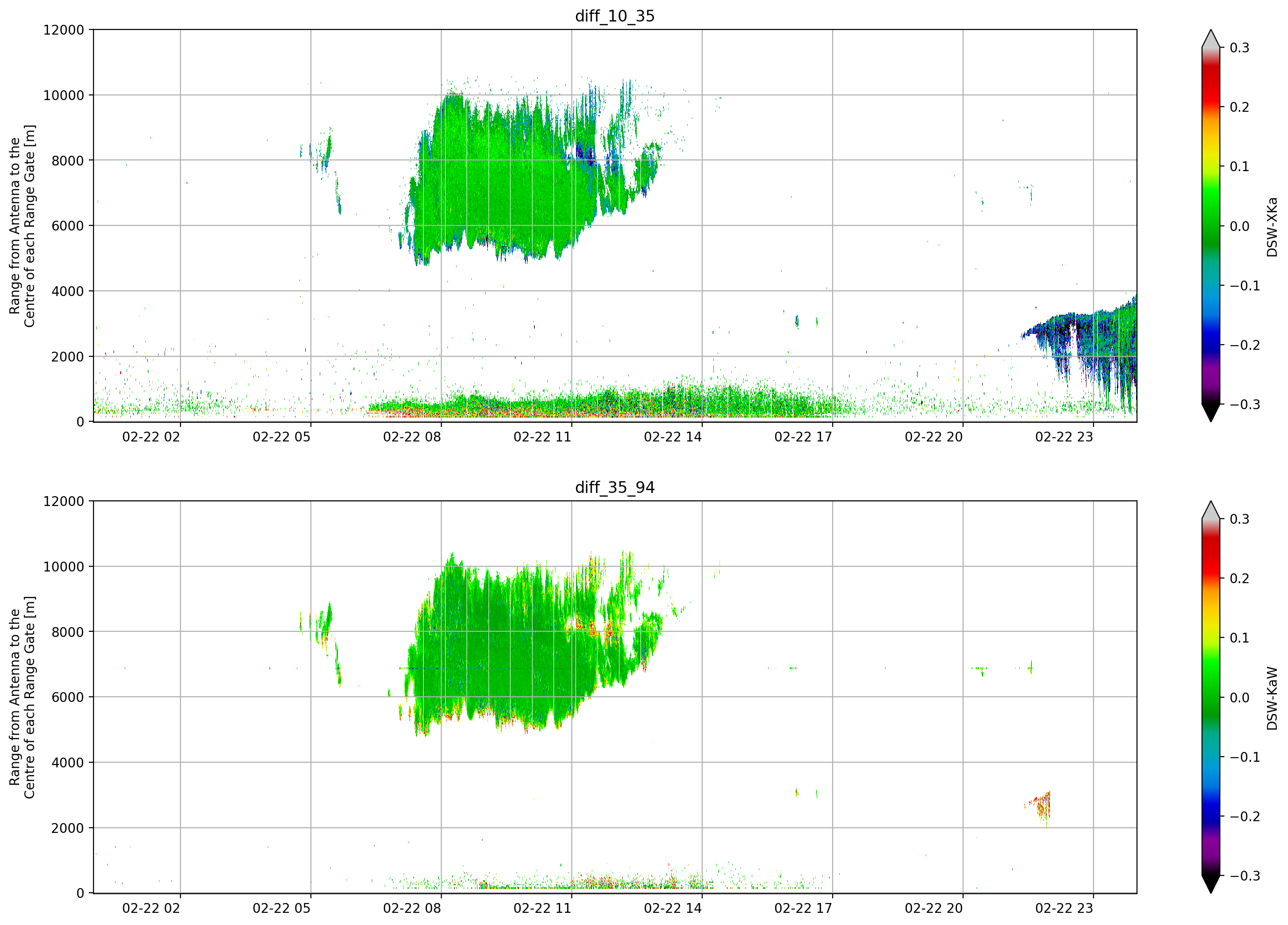The image size is (1288, 925).
Task: Click the "02-22 08" tick label under diff_10_35
Action: pos(412,437)
